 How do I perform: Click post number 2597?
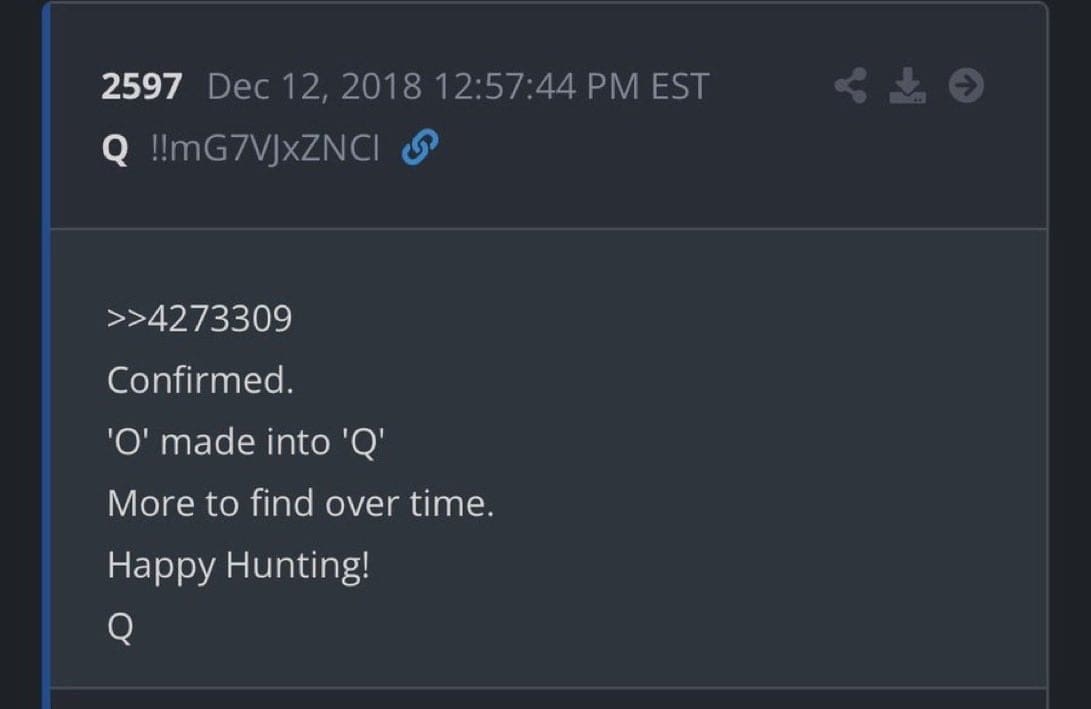[x=141, y=88]
